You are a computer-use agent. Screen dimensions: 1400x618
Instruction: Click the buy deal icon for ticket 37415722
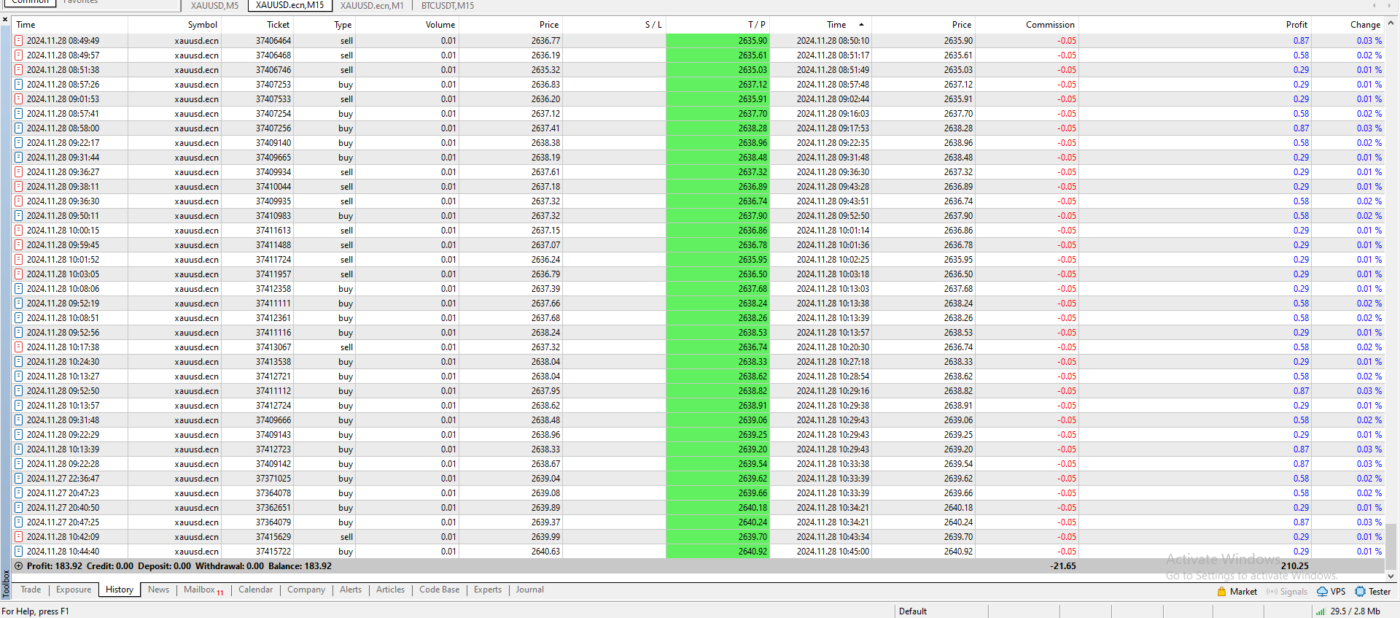[18, 551]
